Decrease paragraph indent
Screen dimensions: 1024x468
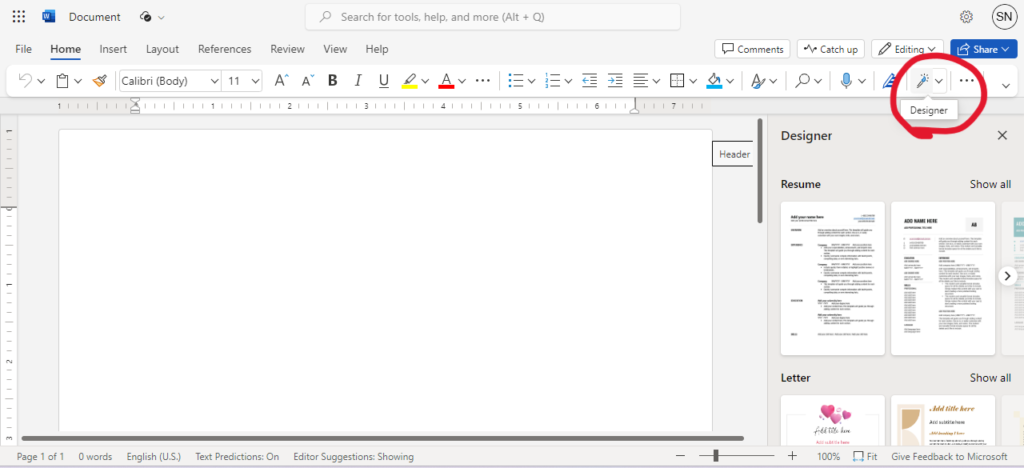[590, 81]
